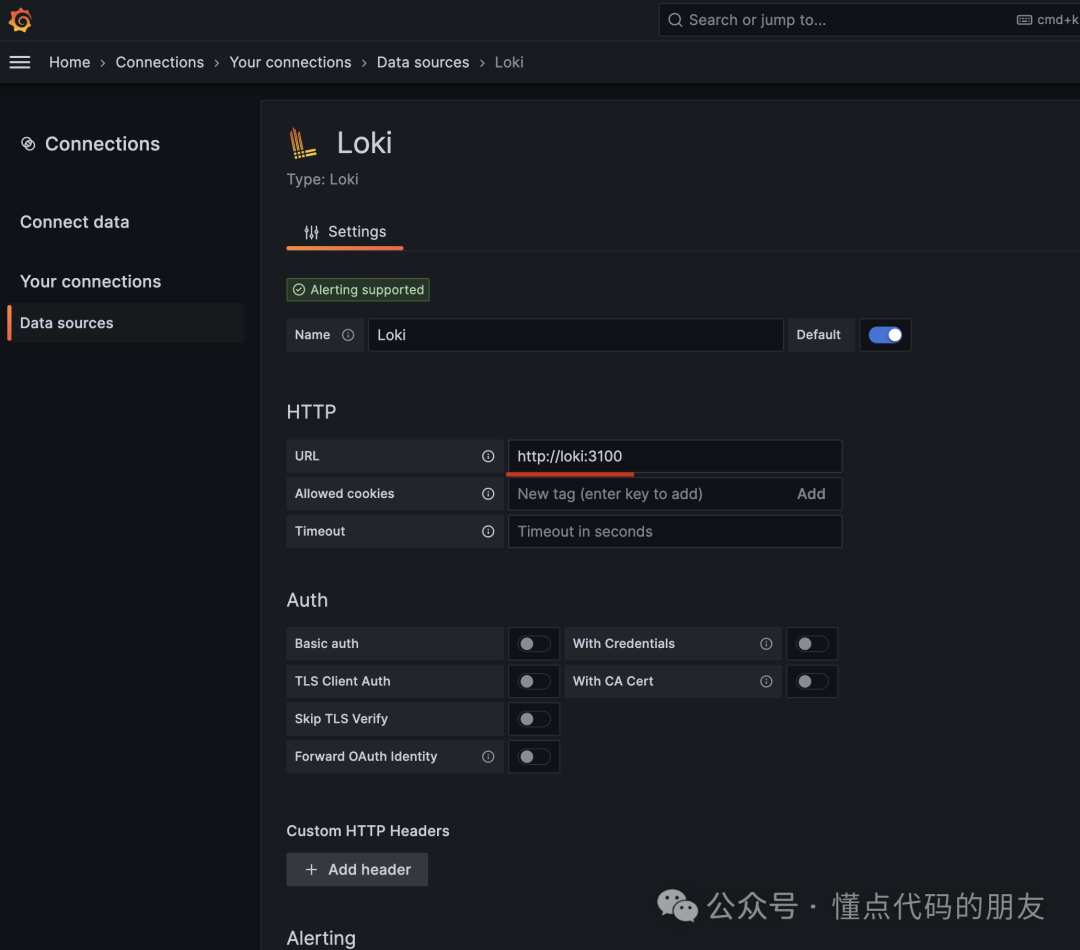Click the Grafana logo icon

[x=20, y=20]
